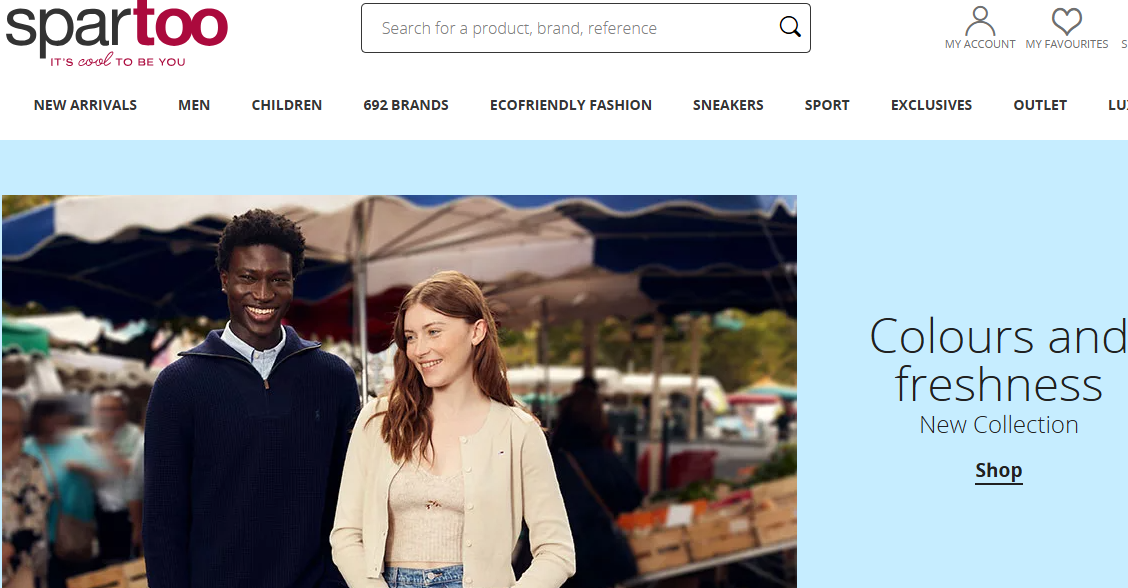Go to the Outlet page
1128x588 pixels.
pyautogui.click(x=1040, y=105)
